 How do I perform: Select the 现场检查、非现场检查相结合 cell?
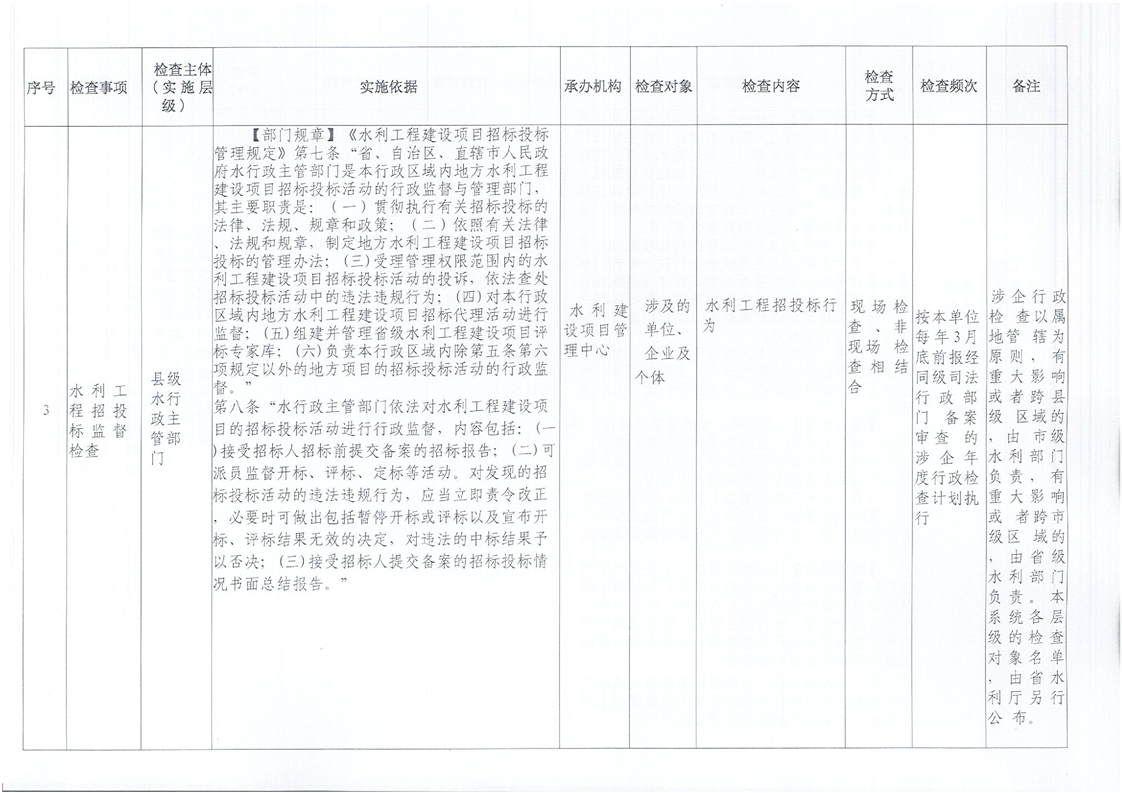(878, 346)
